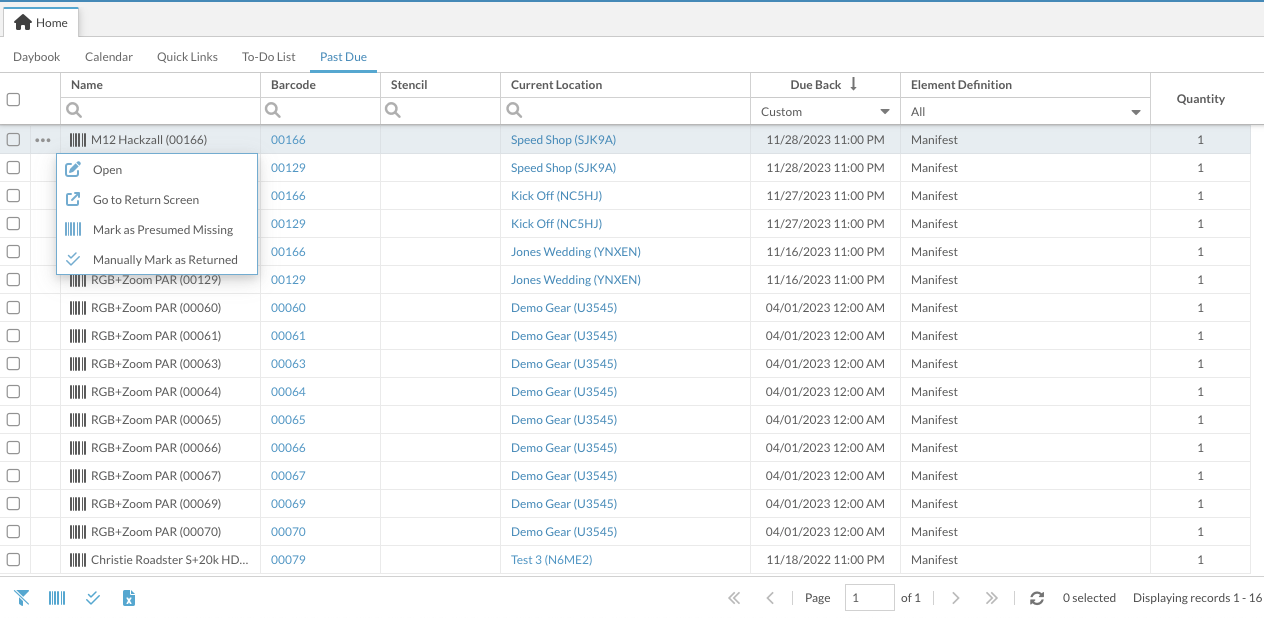The image size is (1264, 618).
Task: Check the M12 Hackzall (00166) row checkbox
Action: click(14, 140)
